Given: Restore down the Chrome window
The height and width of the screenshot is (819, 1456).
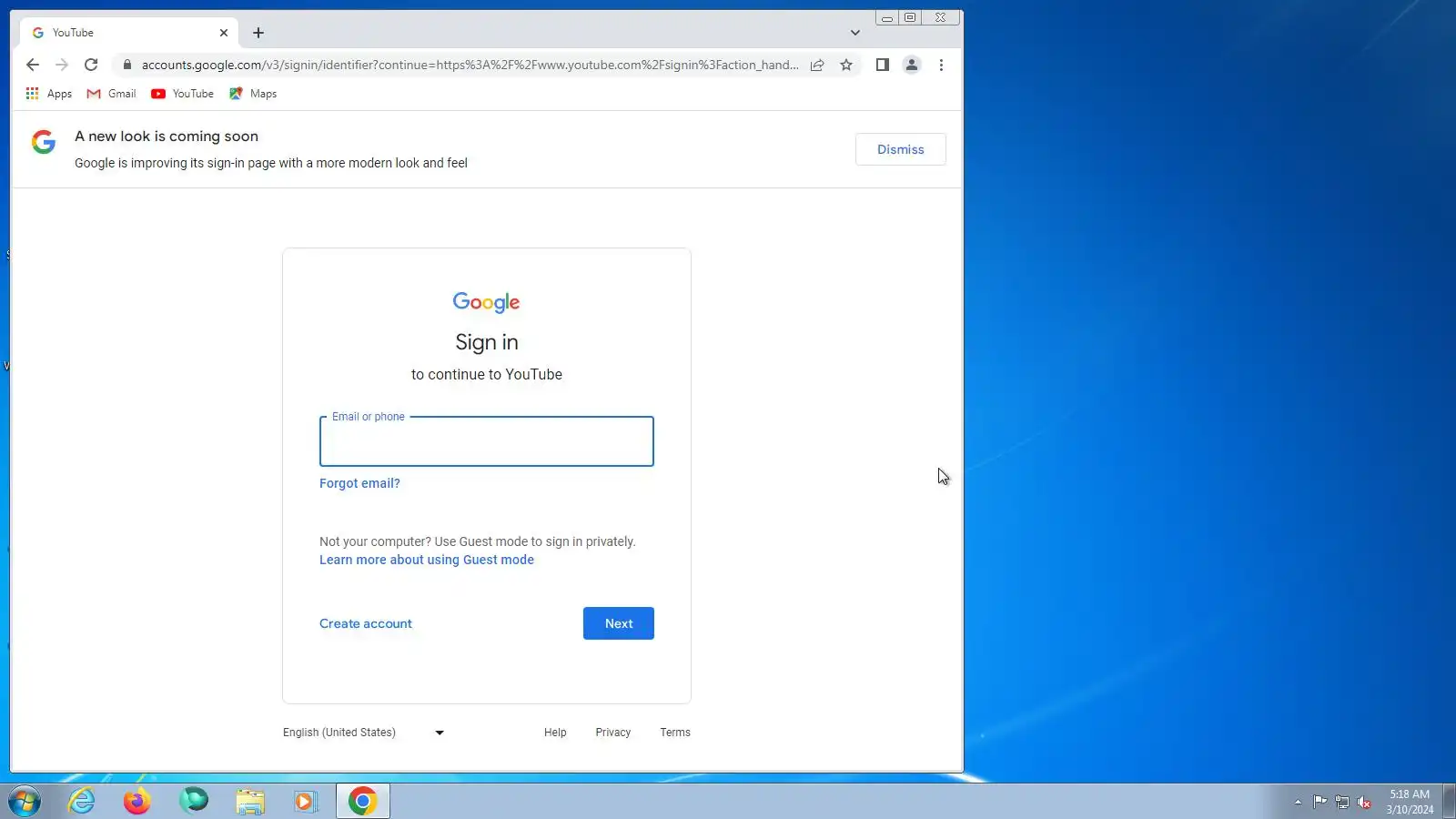Looking at the screenshot, I should pyautogui.click(x=910, y=17).
